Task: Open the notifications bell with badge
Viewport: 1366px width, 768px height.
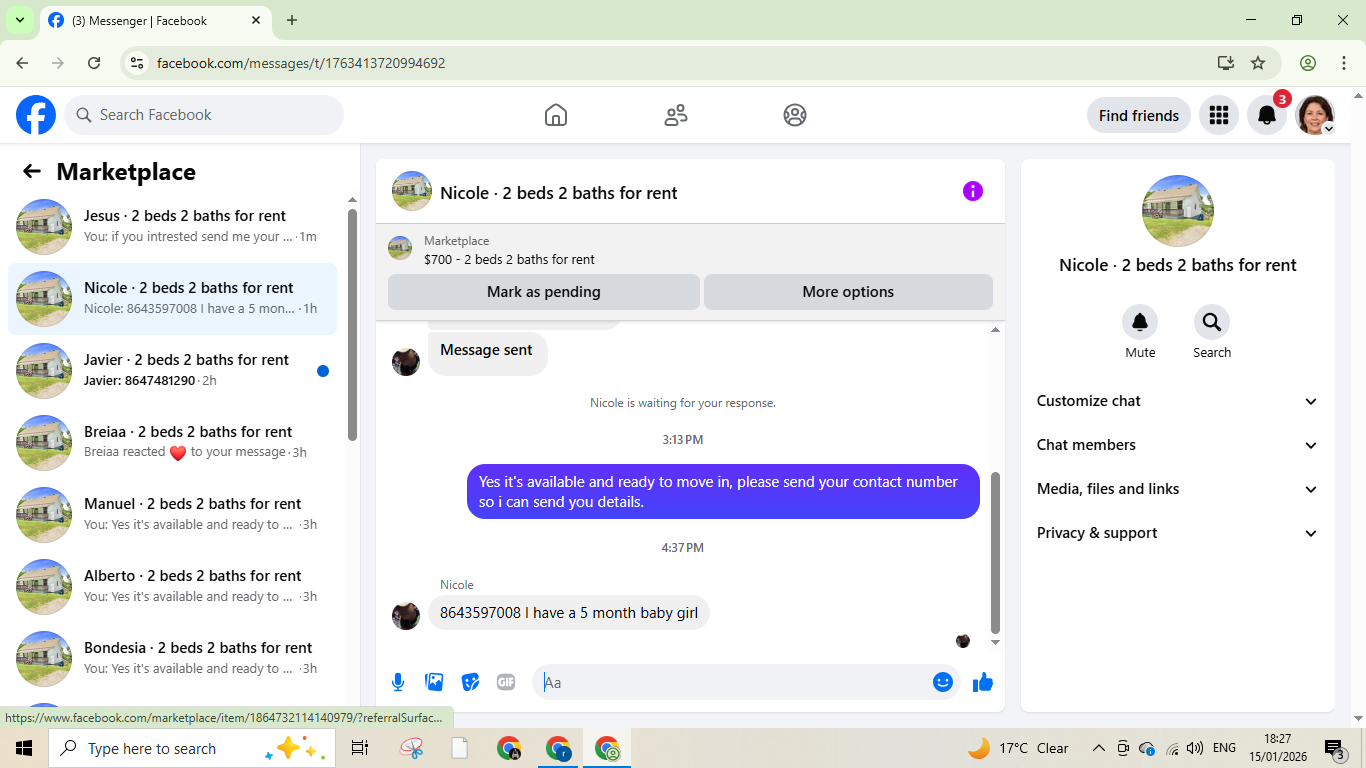Action: click(x=1267, y=115)
